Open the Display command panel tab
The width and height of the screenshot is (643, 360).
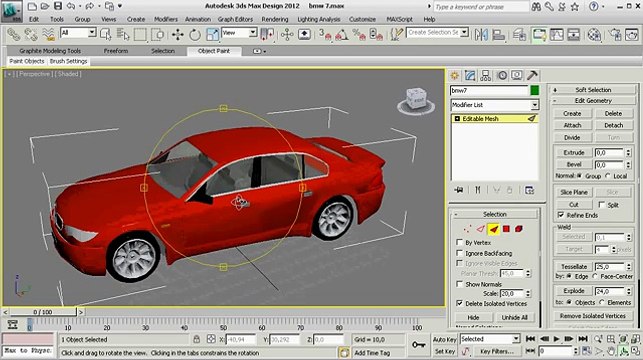(517, 75)
